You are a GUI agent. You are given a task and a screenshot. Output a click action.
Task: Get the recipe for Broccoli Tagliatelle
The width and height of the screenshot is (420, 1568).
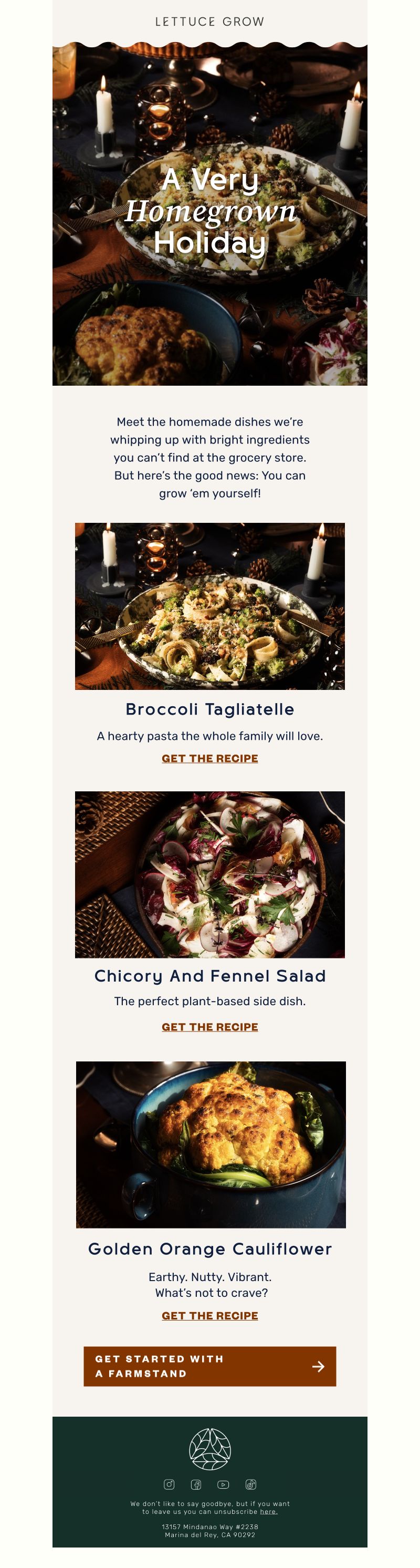[x=209, y=758]
